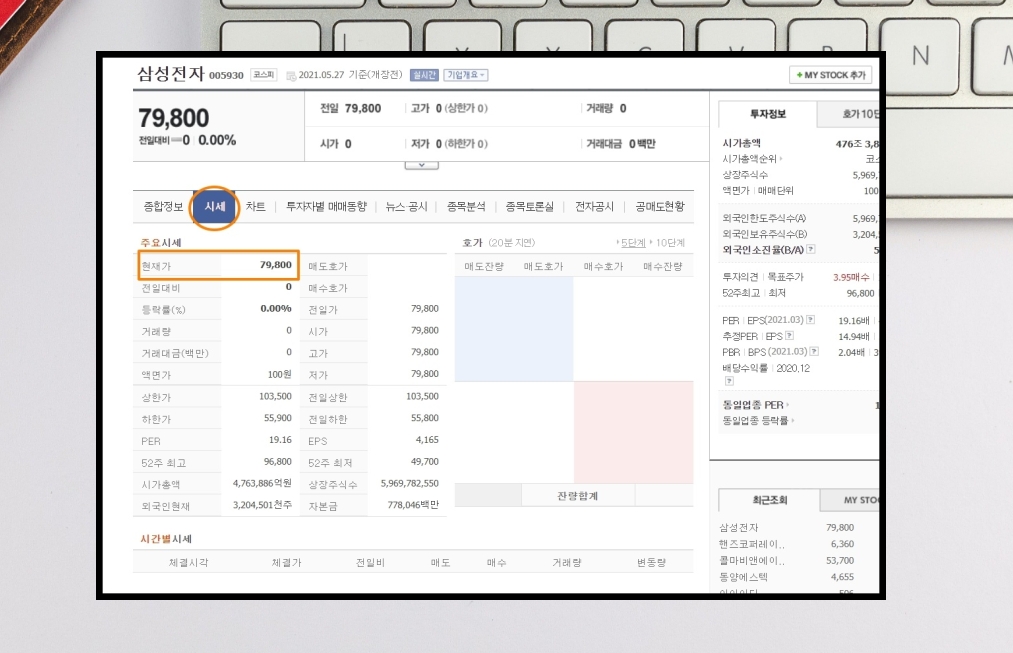Open the 공매도현황 tab
This screenshot has height=653, width=1013.
pyautogui.click(x=659, y=207)
